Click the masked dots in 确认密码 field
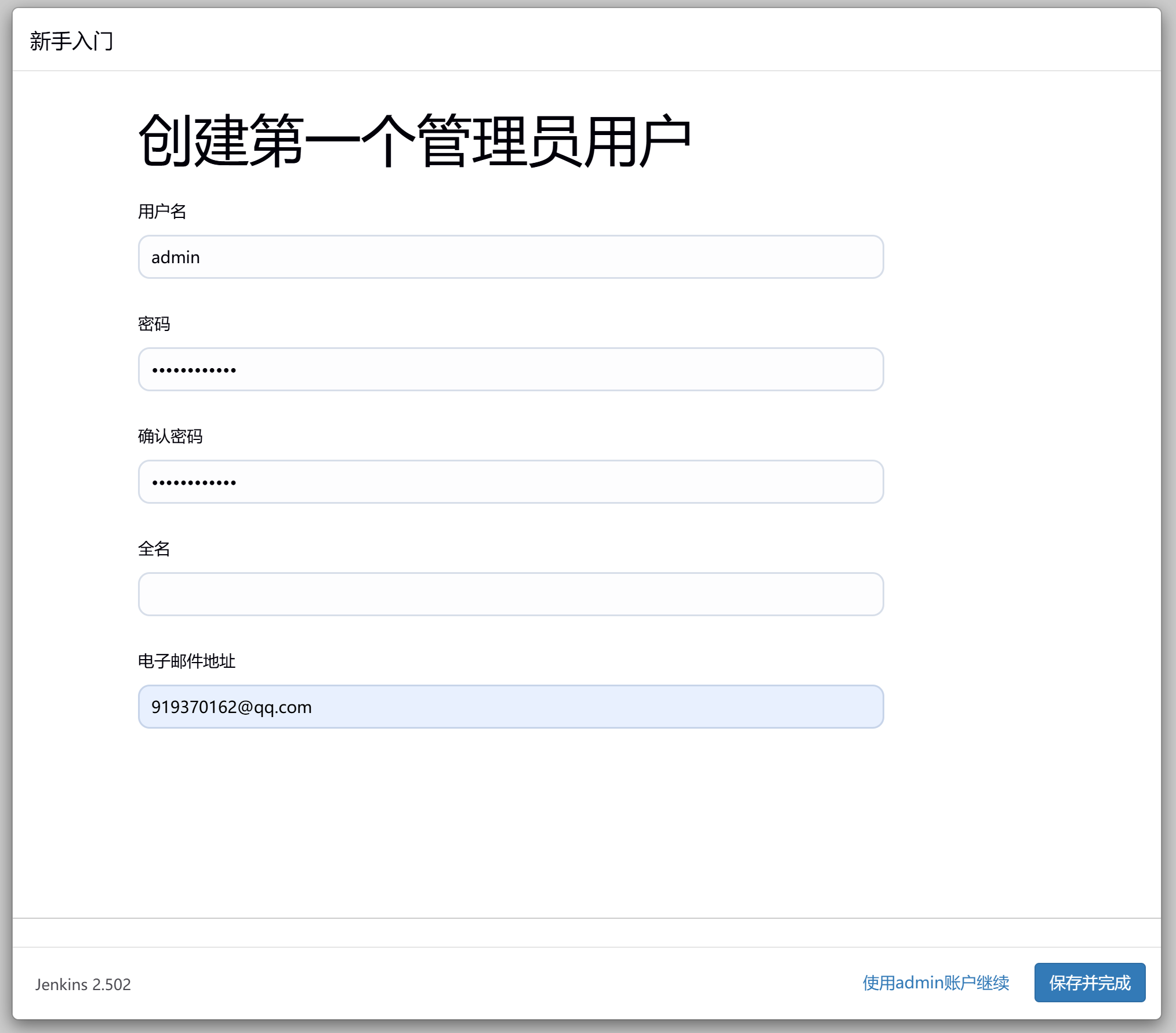This screenshot has height=1033, width=1176. pyautogui.click(x=194, y=482)
